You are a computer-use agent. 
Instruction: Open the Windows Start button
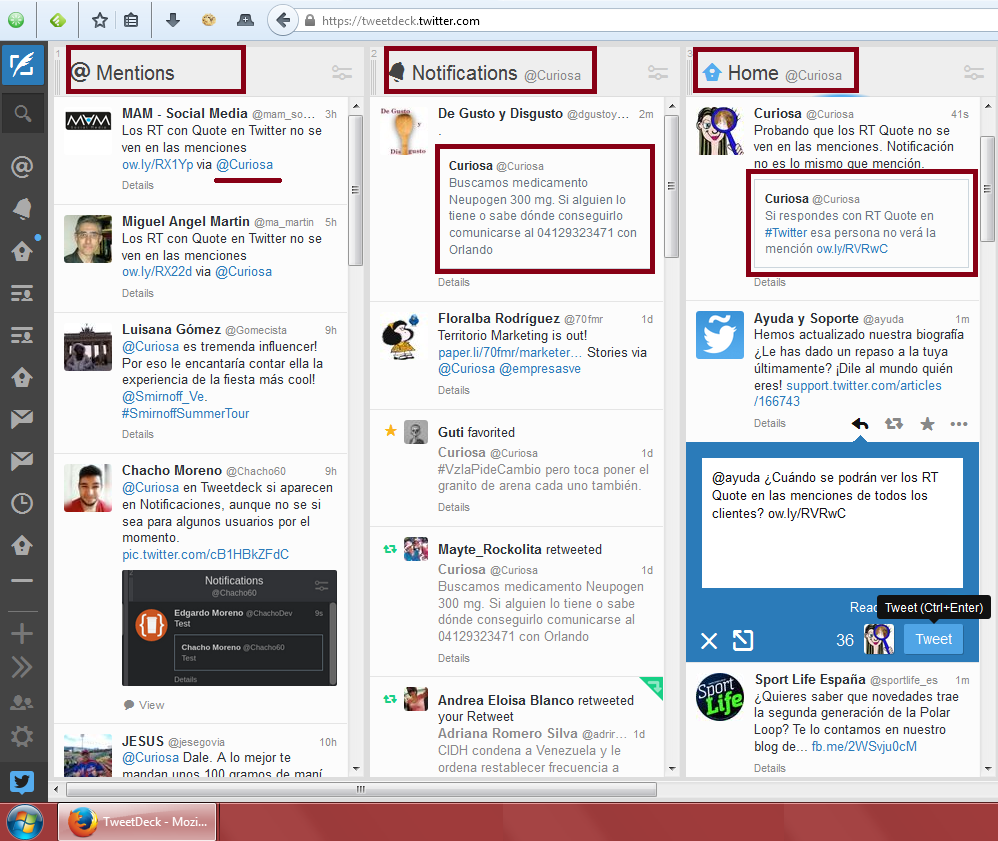click(25, 822)
